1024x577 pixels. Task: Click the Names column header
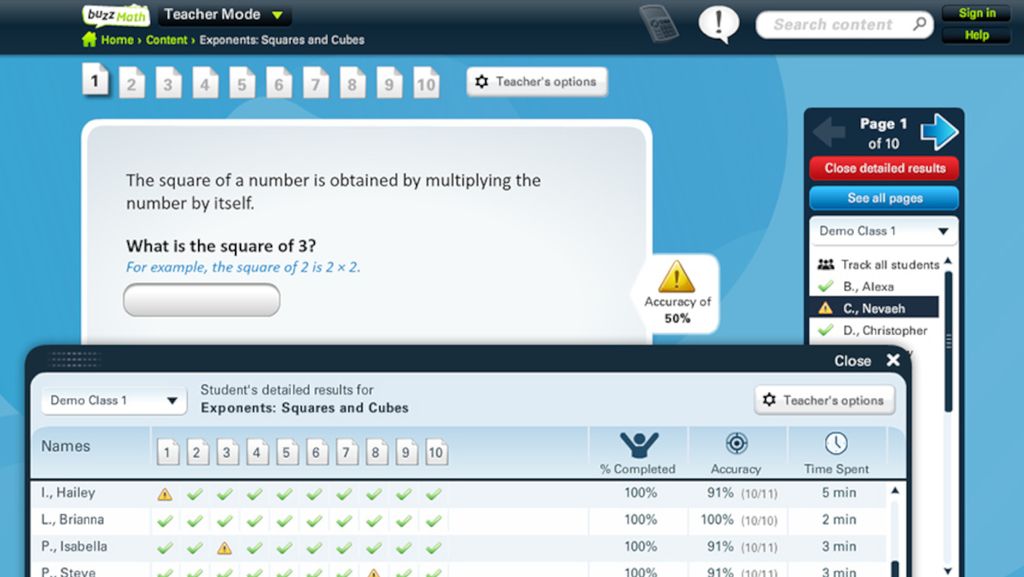click(x=65, y=446)
